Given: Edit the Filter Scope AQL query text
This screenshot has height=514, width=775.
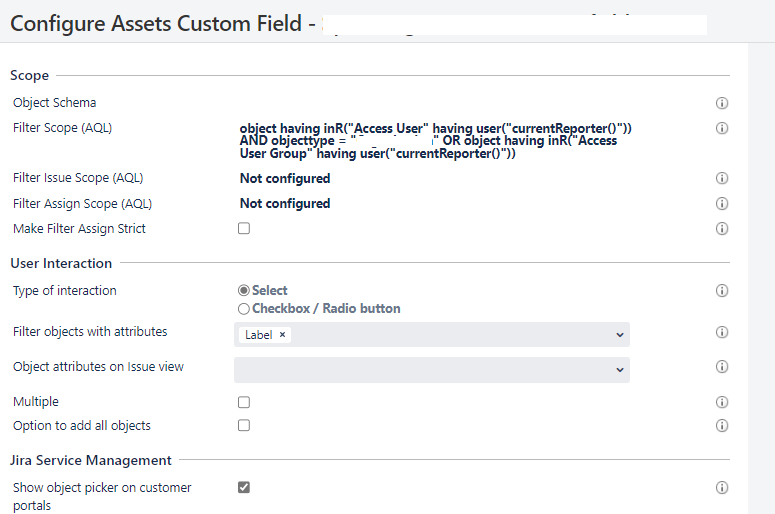Looking at the screenshot, I should (x=435, y=141).
